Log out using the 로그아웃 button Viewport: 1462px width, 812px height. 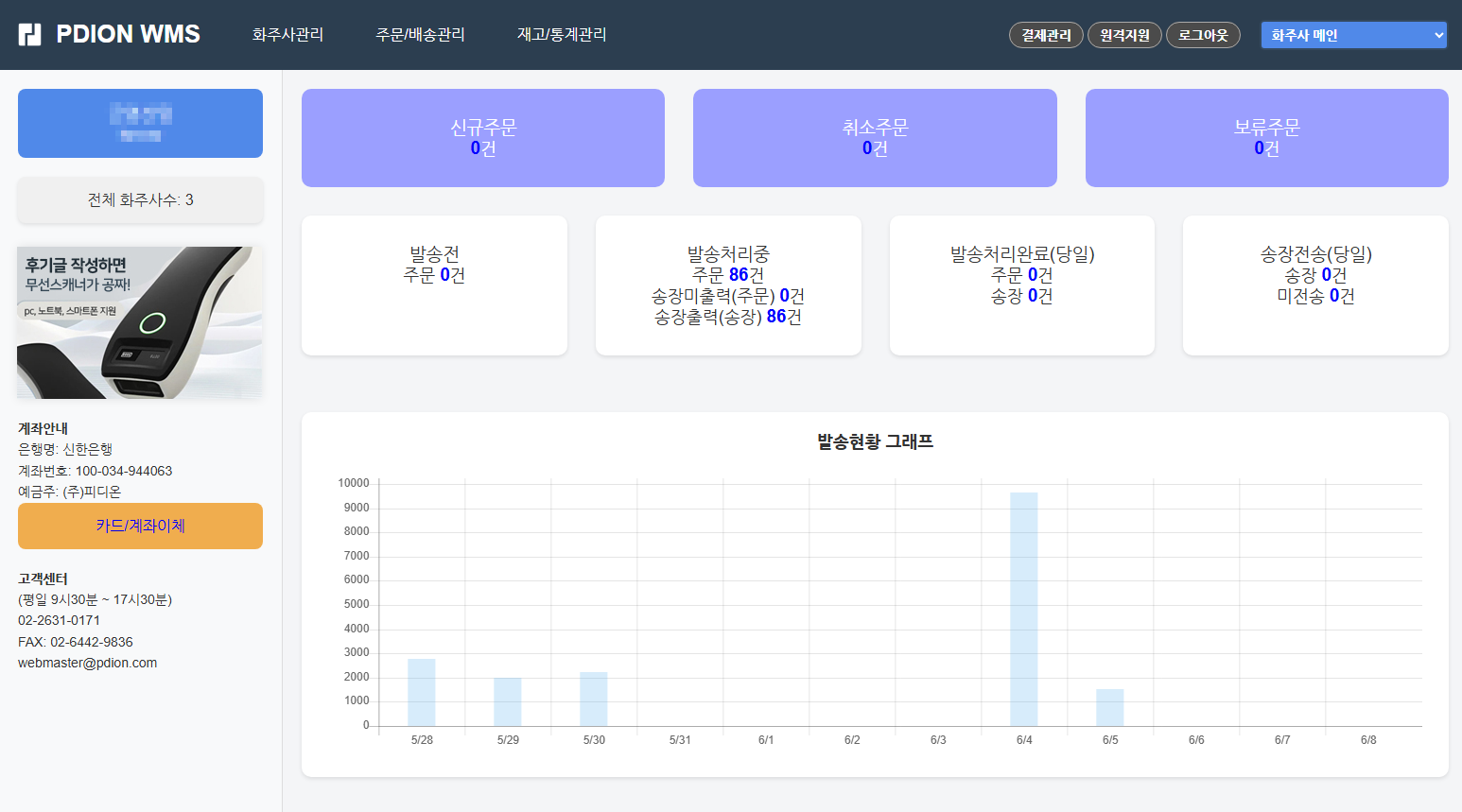click(x=1203, y=34)
